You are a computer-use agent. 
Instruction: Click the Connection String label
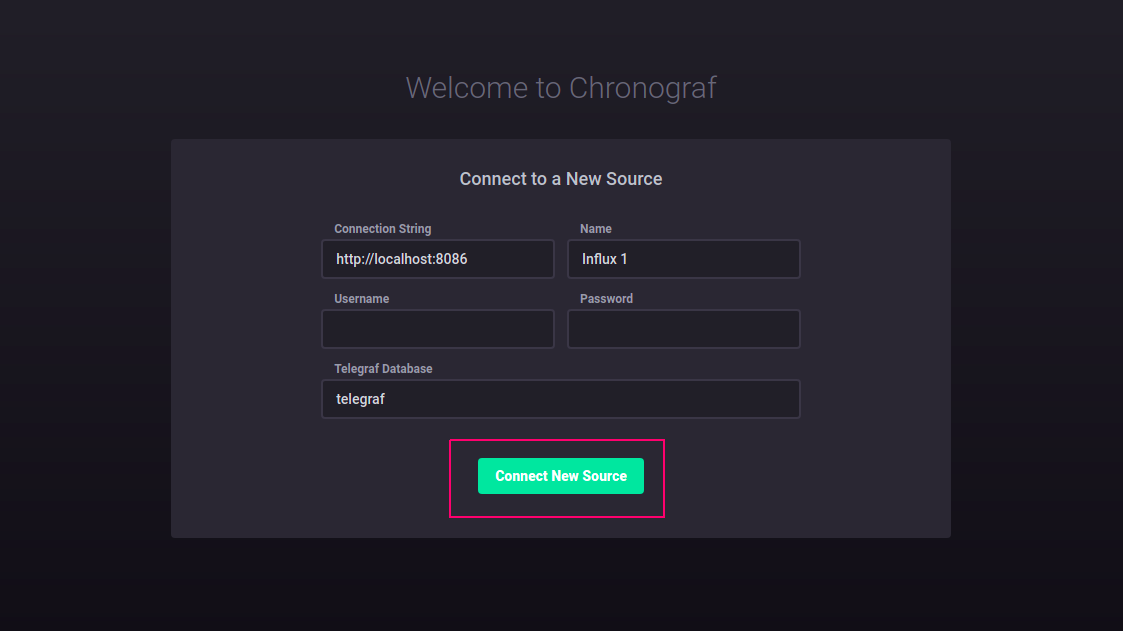382,228
